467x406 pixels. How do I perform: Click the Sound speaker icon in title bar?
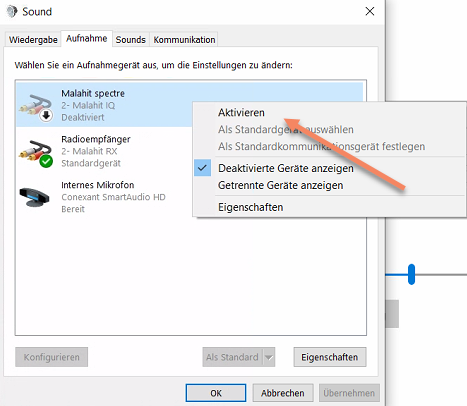12,11
